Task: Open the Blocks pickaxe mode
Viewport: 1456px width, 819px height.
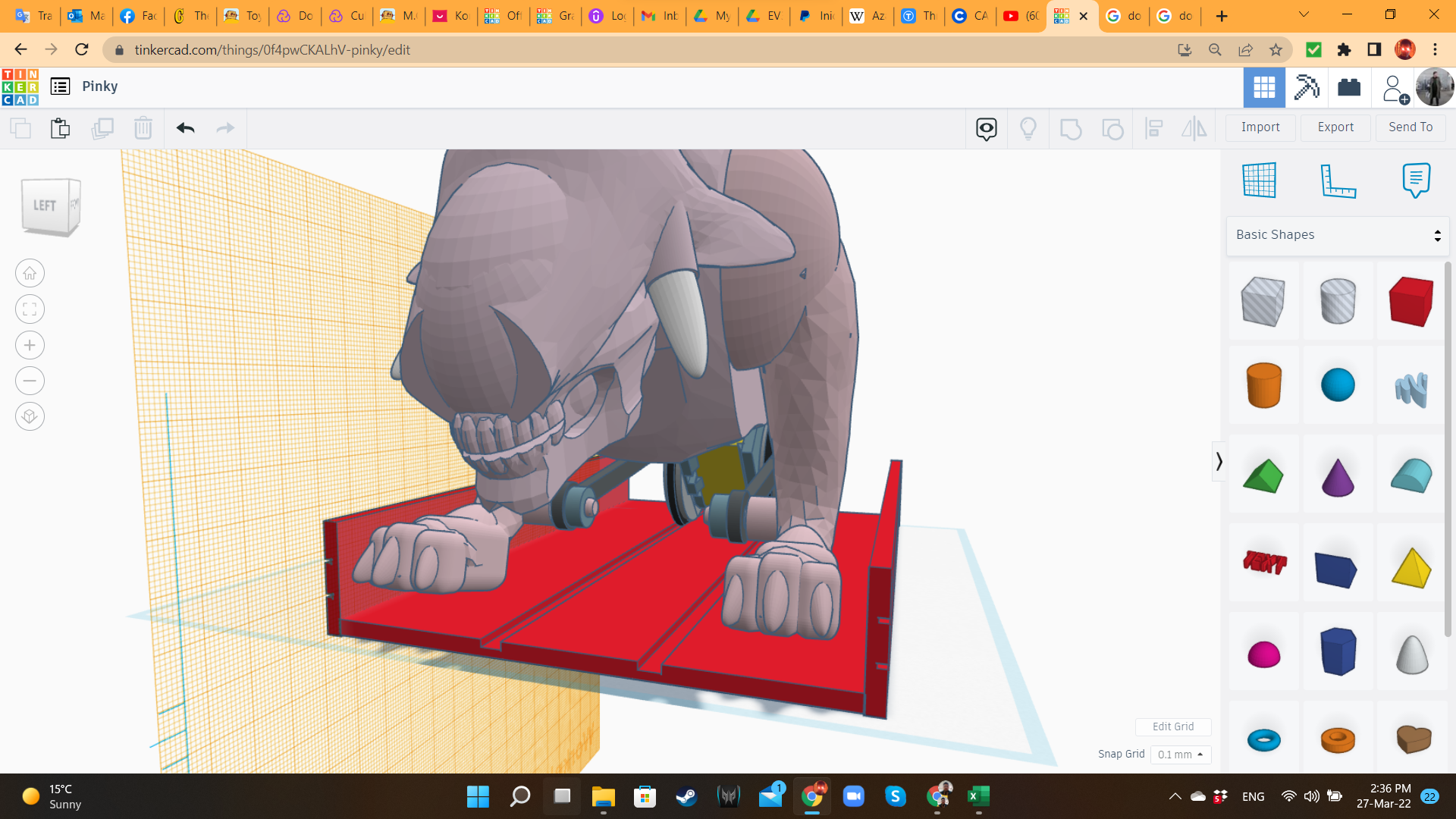Action: click(x=1307, y=88)
